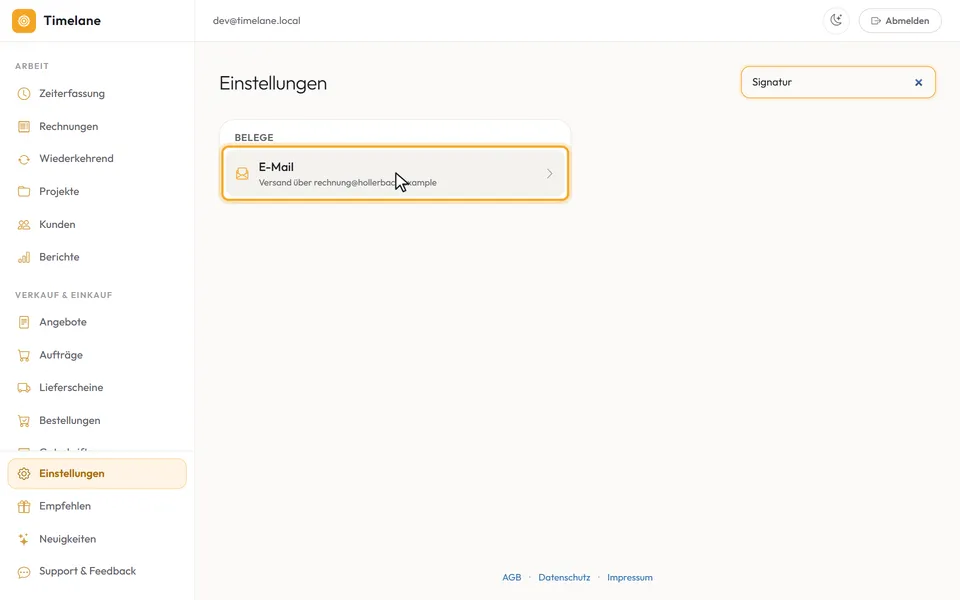The width and height of the screenshot is (960, 600).
Task: Click the E-Mail envelope icon
Action: [242, 174]
